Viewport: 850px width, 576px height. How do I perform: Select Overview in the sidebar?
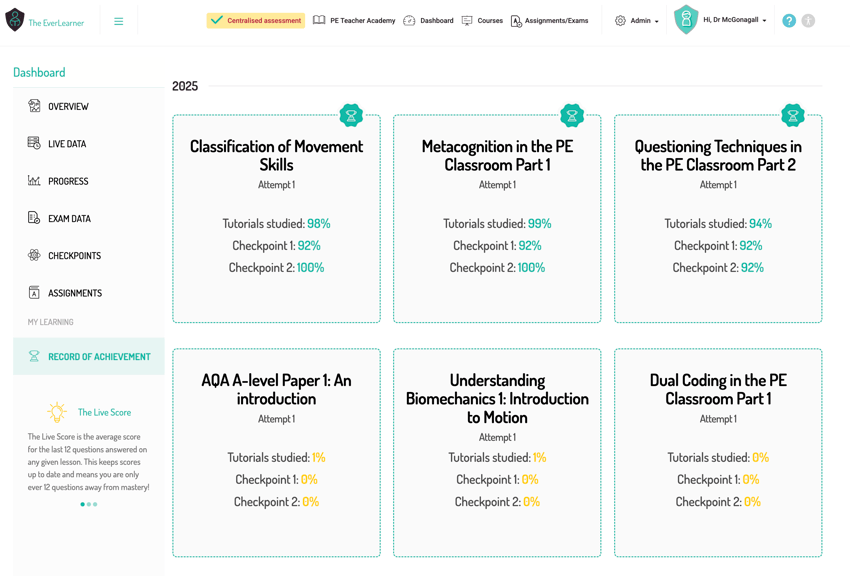click(68, 107)
